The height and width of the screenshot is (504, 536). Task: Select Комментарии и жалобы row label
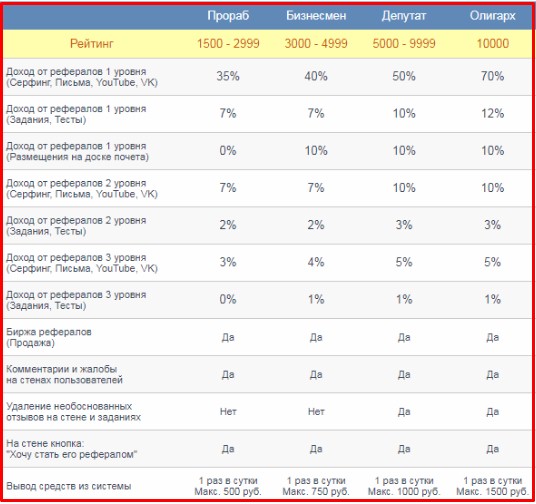coord(64,374)
